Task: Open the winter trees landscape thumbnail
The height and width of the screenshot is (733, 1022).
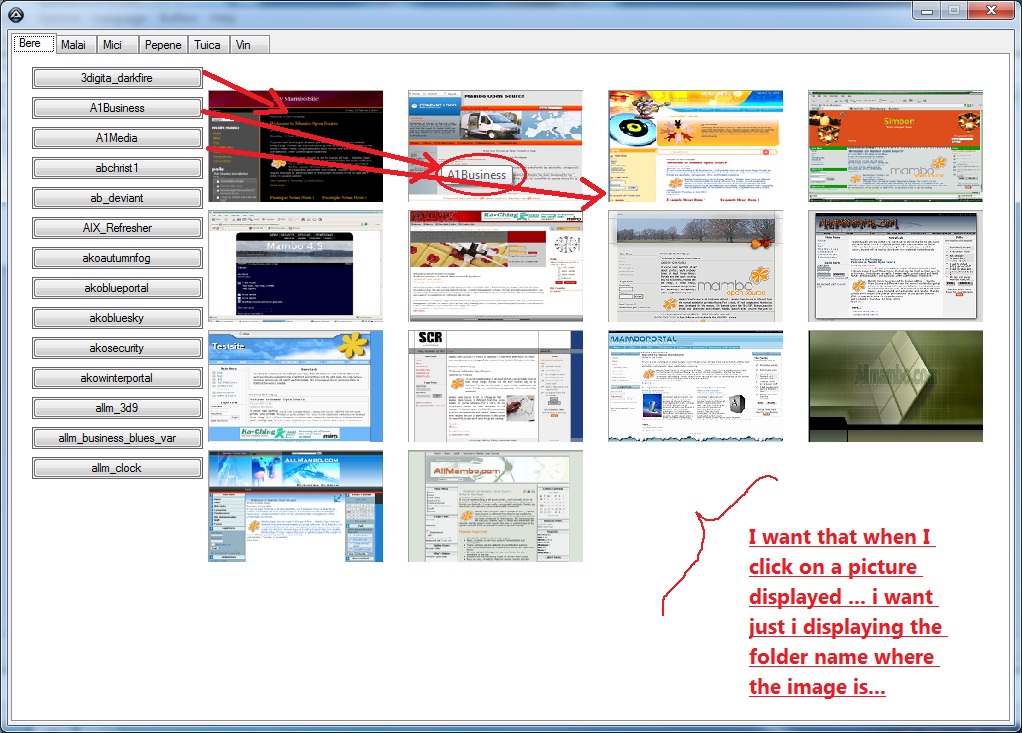Action: click(695, 266)
